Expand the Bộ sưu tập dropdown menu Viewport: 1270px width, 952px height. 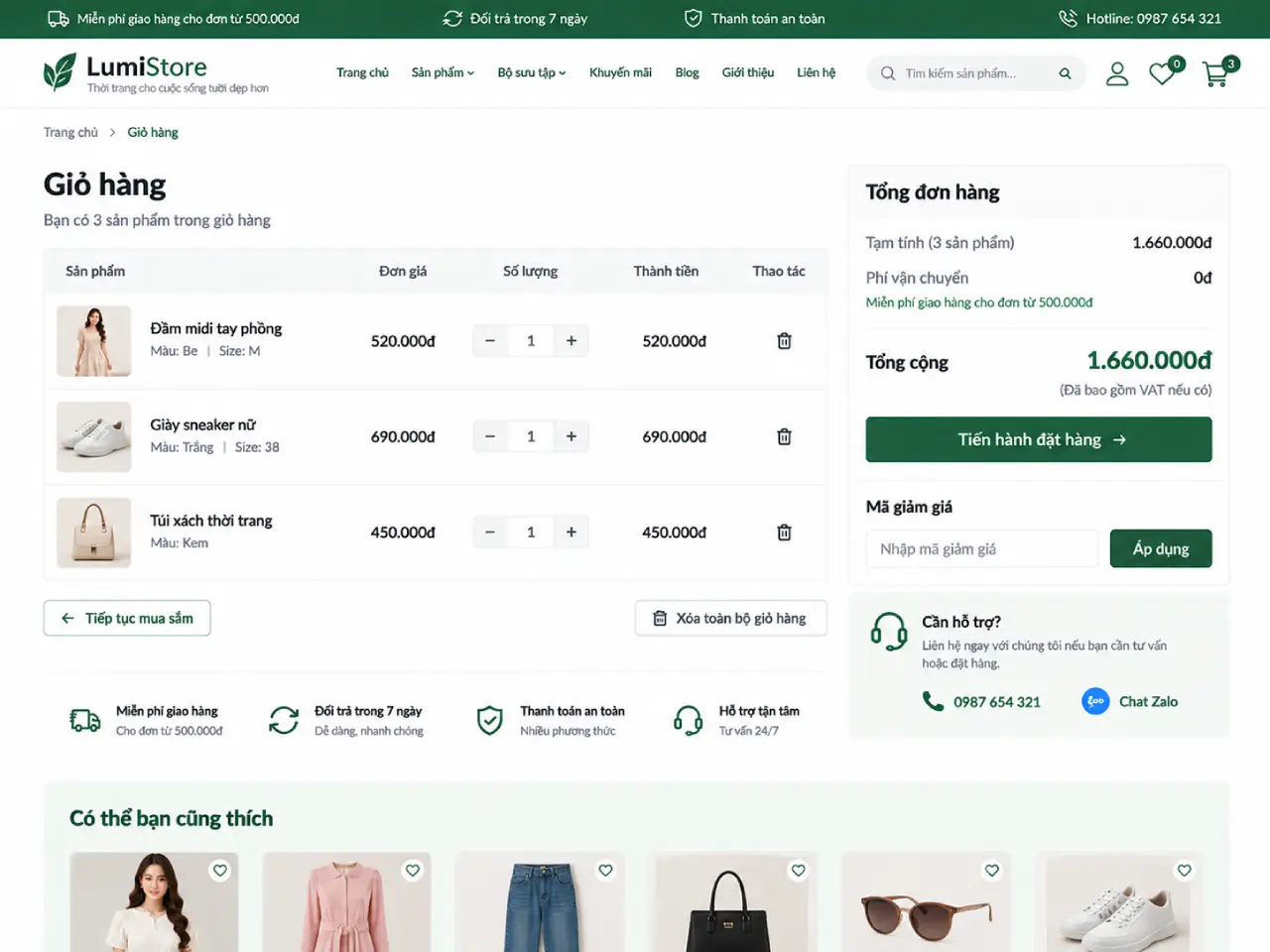coord(532,72)
